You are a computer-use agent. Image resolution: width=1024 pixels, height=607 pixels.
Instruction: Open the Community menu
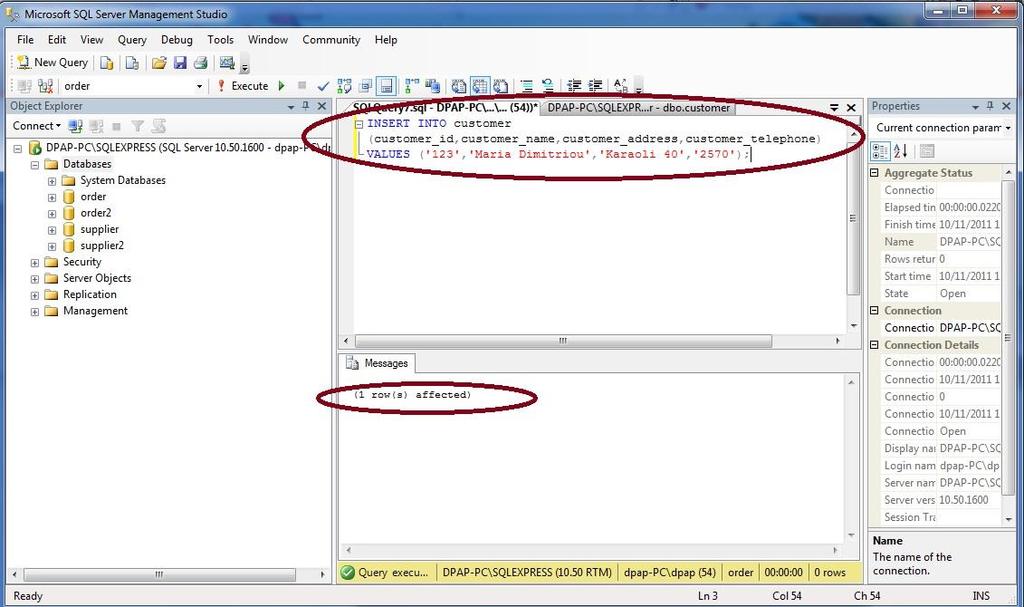331,40
